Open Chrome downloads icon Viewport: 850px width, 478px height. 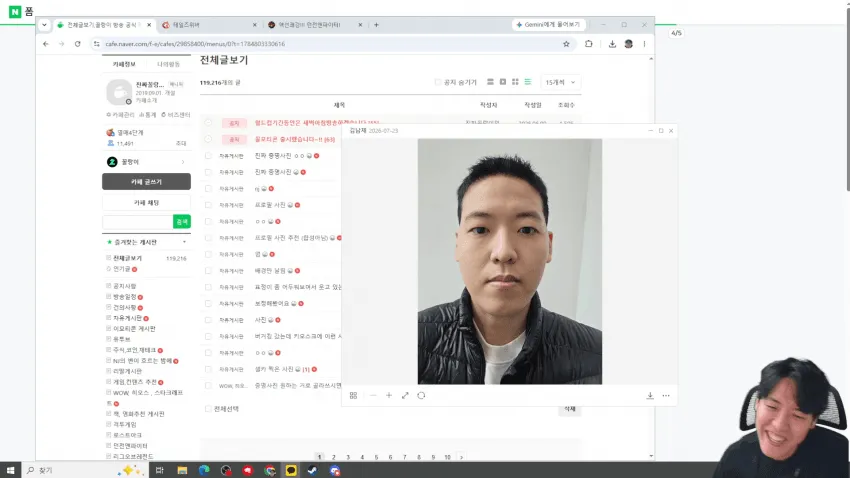(612, 44)
